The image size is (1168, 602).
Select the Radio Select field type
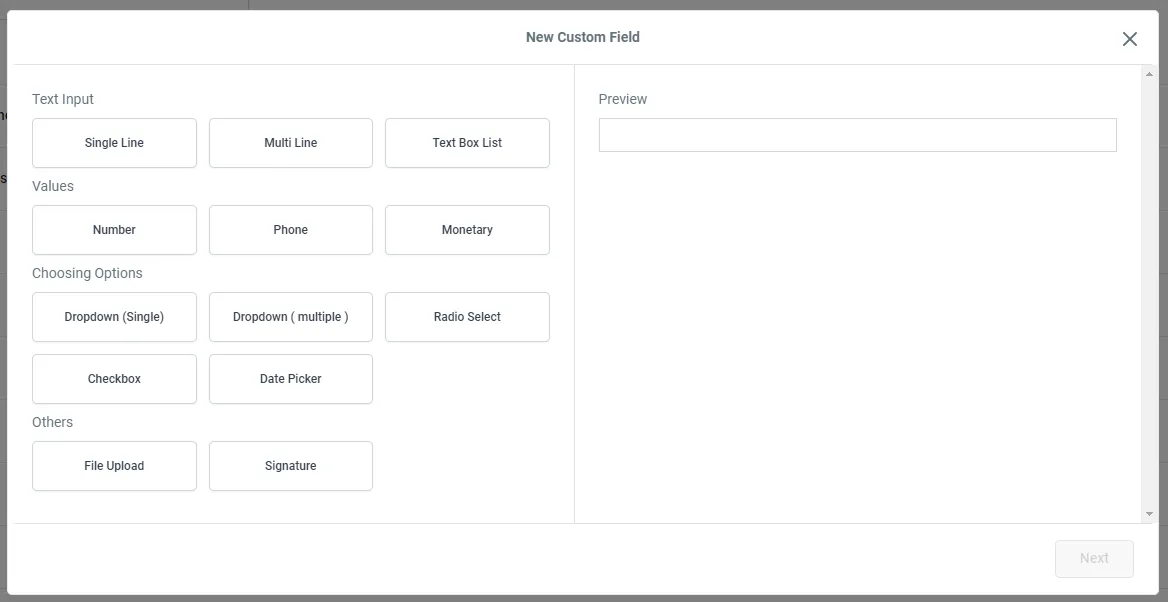467,317
